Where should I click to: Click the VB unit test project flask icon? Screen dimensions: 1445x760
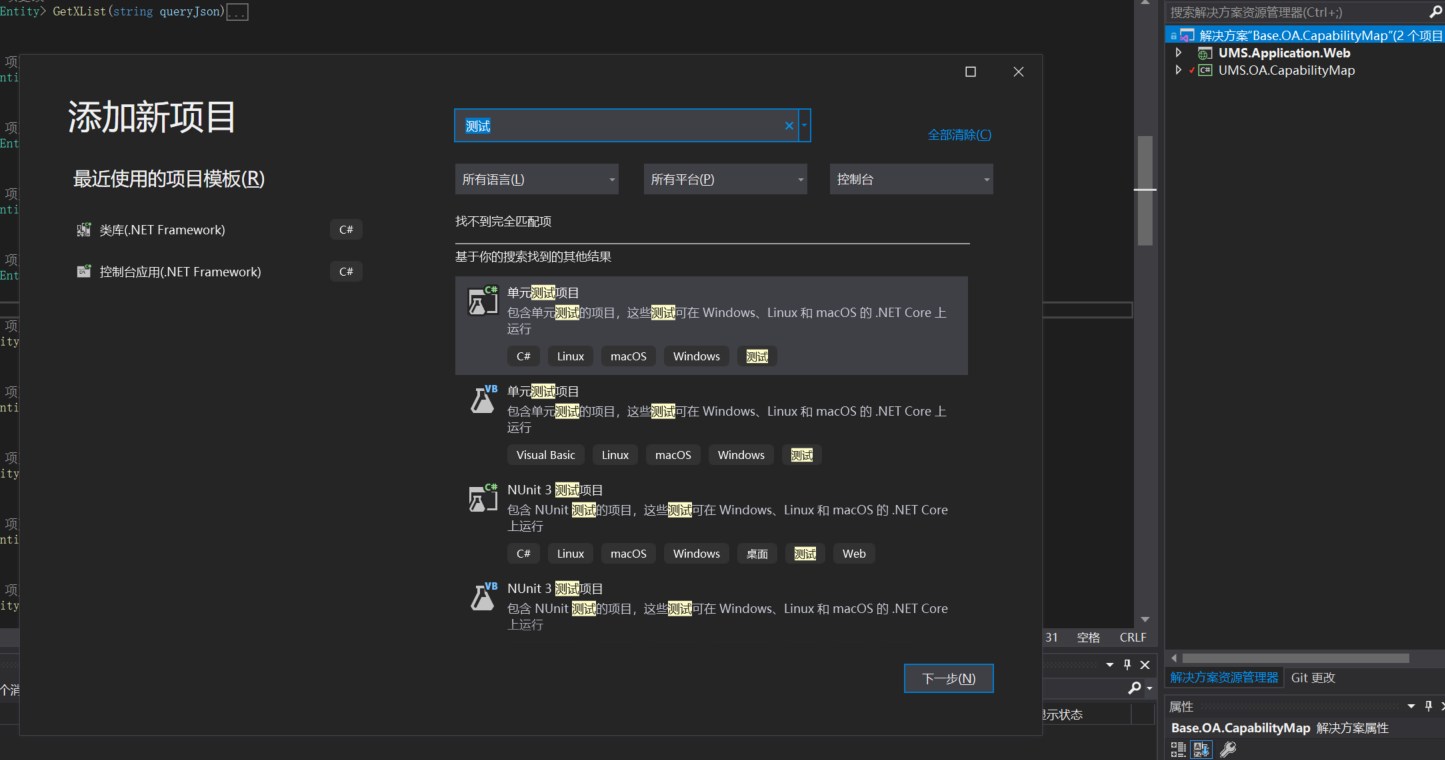tap(484, 399)
